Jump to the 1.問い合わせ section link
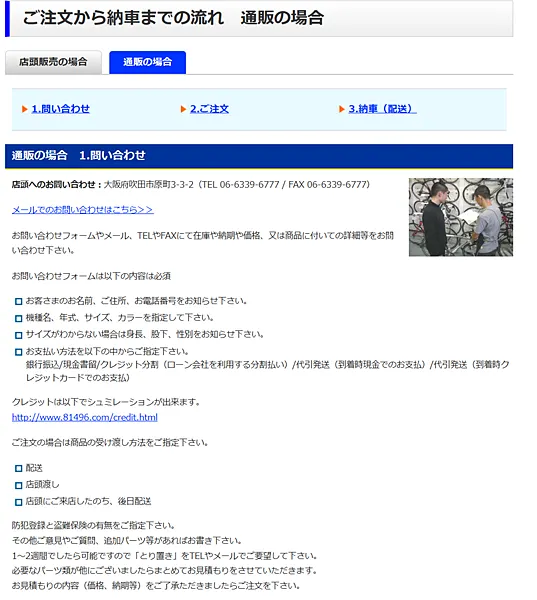This screenshot has height=600, width=537. pos(60,109)
